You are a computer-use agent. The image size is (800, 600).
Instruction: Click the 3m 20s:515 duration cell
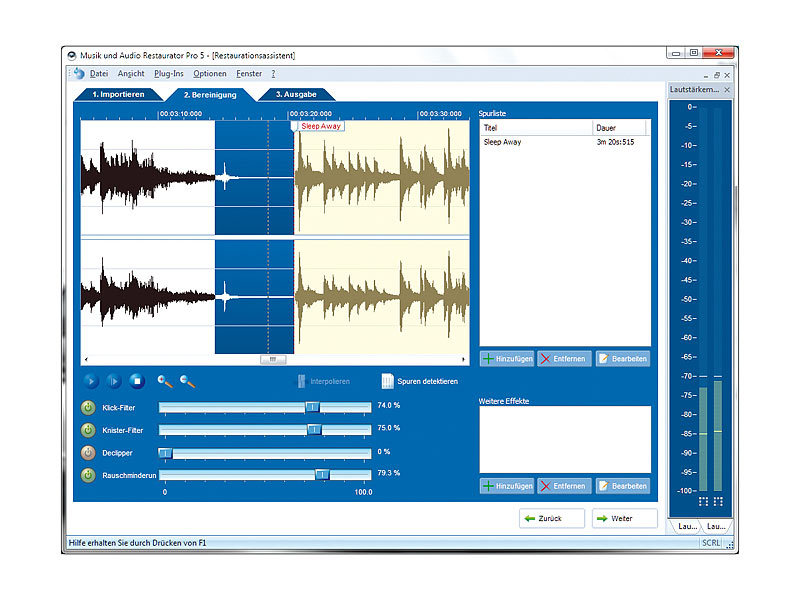click(615, 142)
